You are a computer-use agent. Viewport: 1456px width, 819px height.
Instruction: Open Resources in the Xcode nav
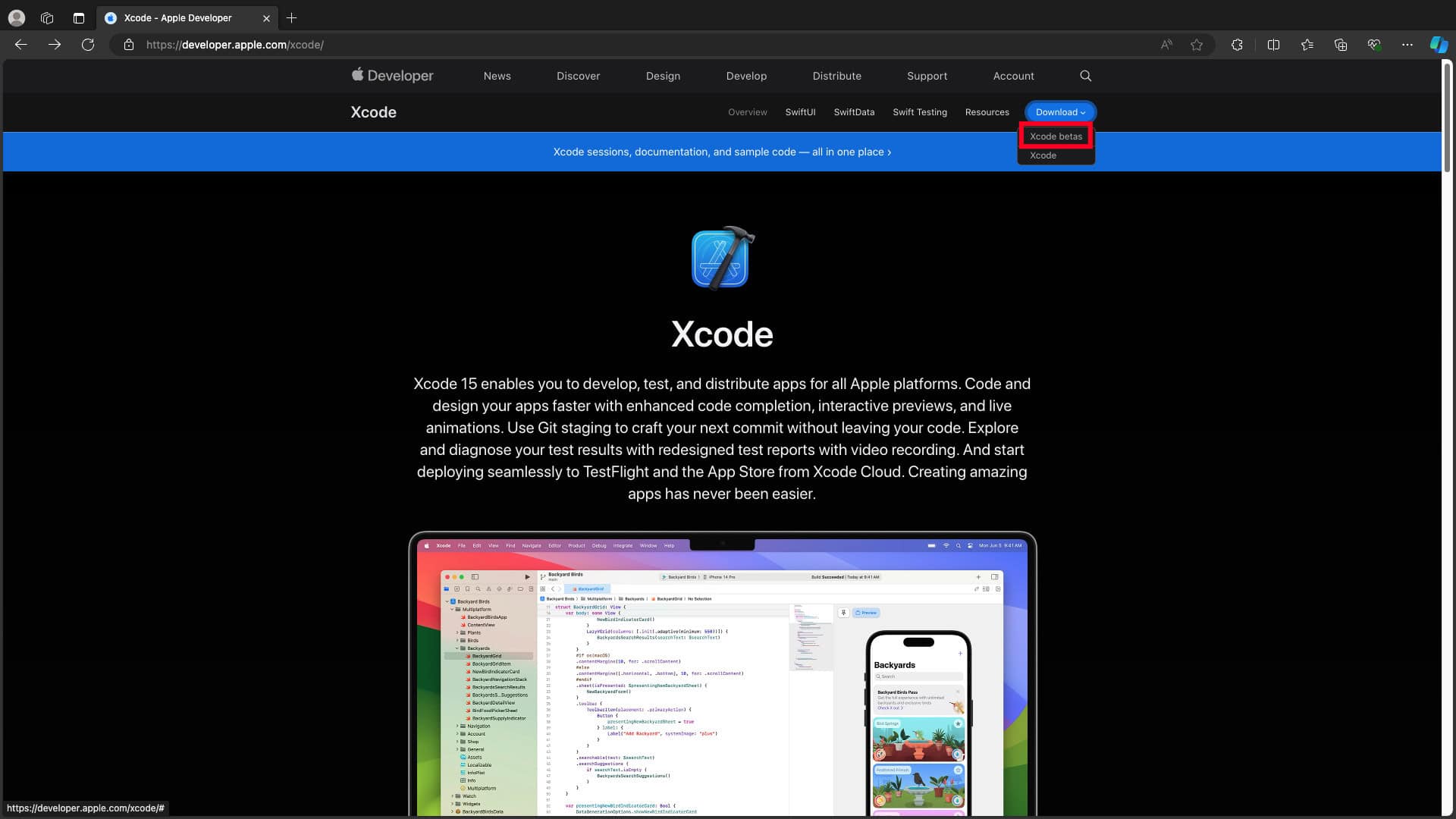pos(987,111)
